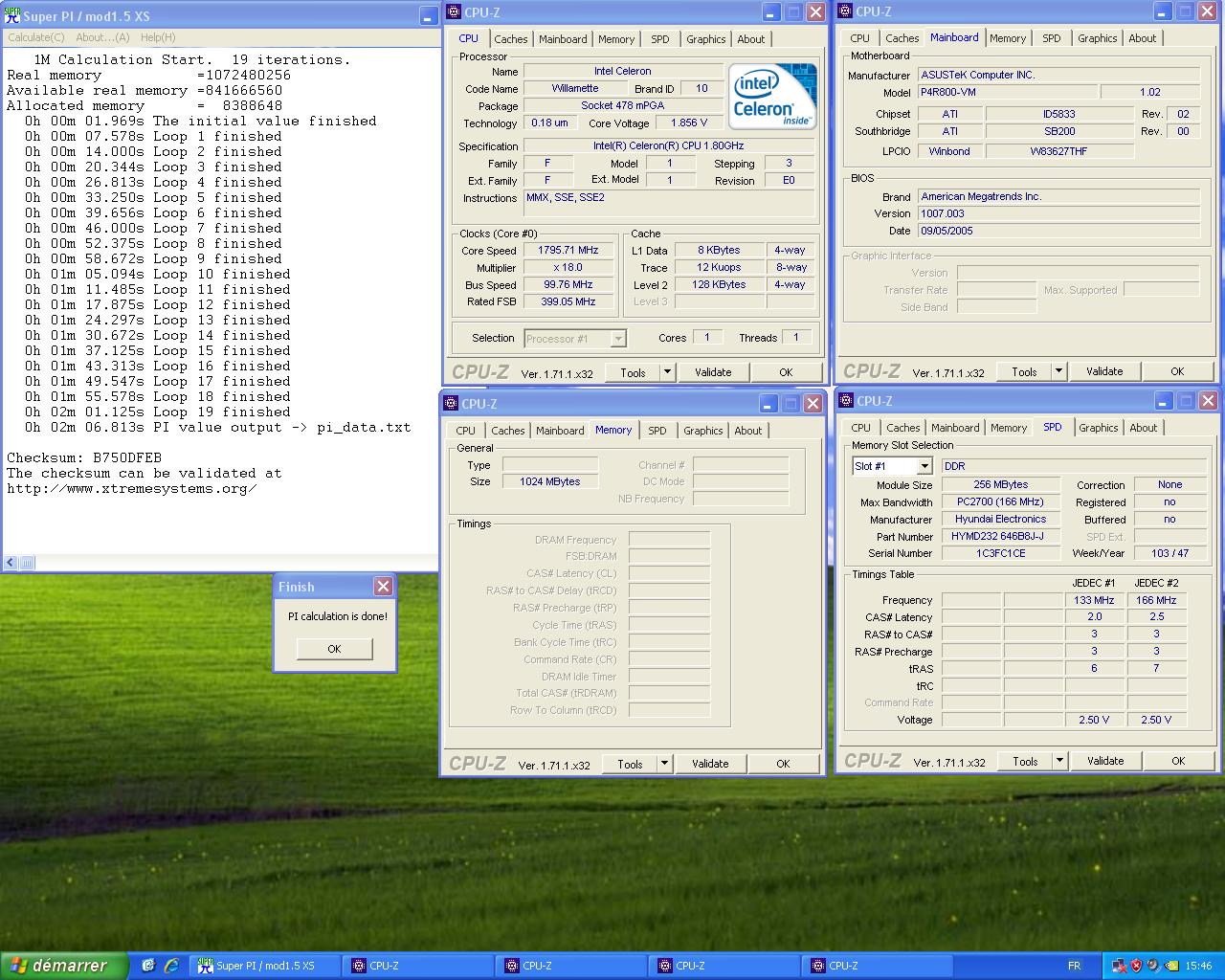Click Rated FSB value 399.05 MHz
1225x980 pixels.
point(568,301)
